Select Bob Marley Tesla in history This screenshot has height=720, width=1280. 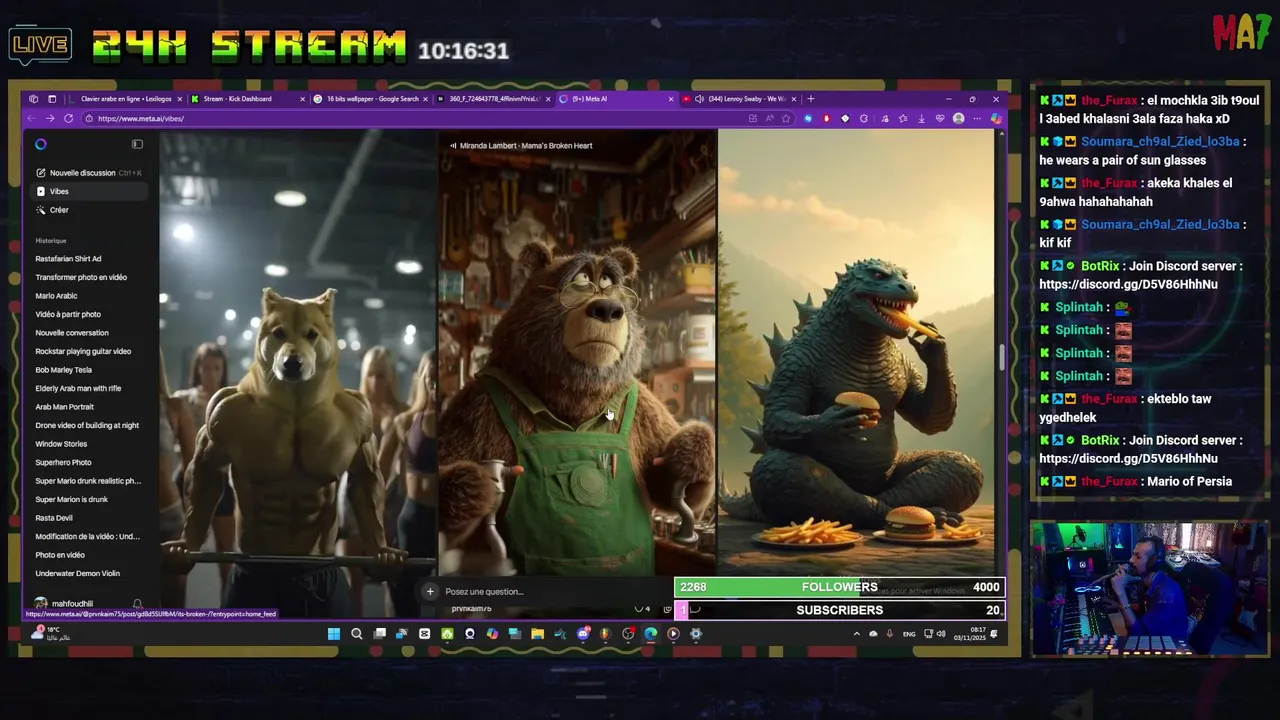tap(63, 370)
